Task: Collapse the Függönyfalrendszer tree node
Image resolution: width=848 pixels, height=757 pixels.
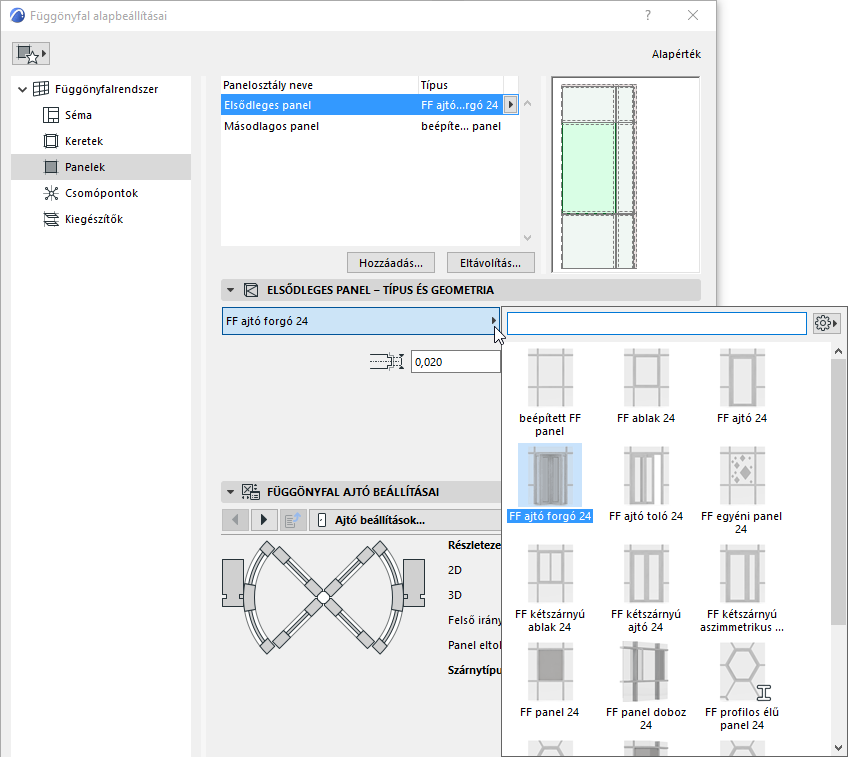Action: click(x=22, y=89)
